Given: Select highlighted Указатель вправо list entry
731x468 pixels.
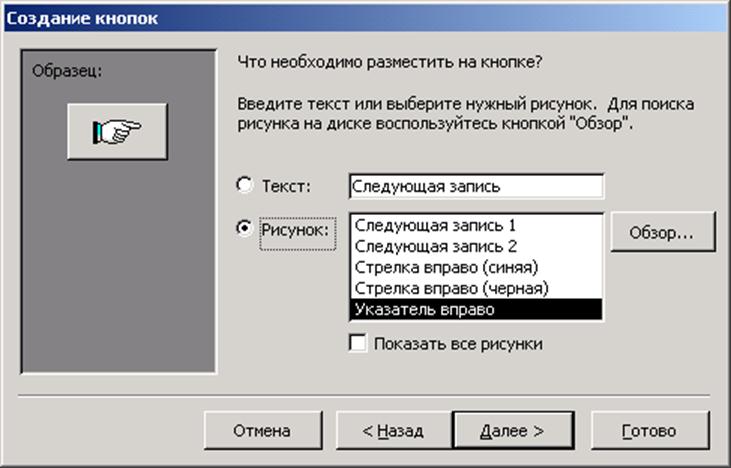Looking at the screenshot, I should pyautogui.click(x=476, y=309).
